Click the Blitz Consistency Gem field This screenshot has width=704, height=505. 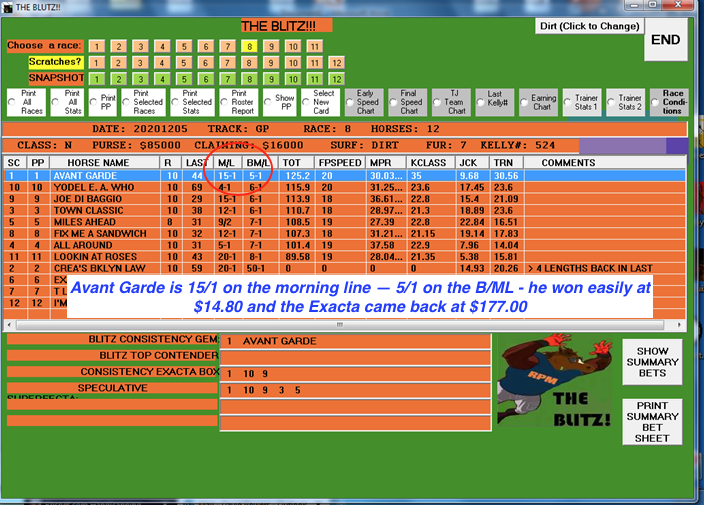(x=356, y=341)
